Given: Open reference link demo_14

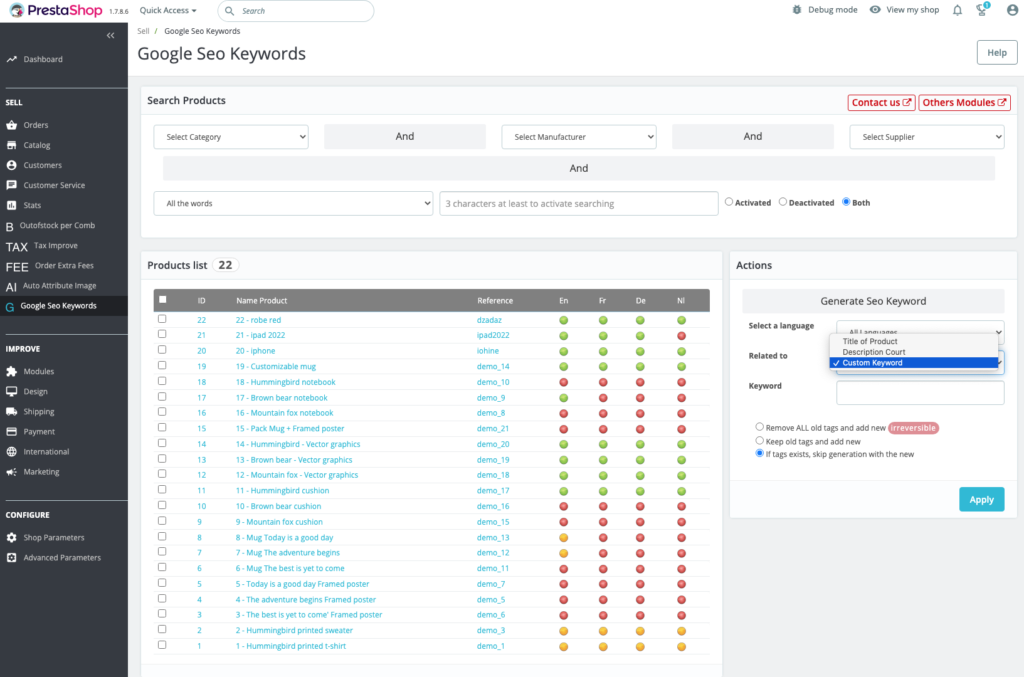Looking at the screenshot, I should [x=493, y=366].
